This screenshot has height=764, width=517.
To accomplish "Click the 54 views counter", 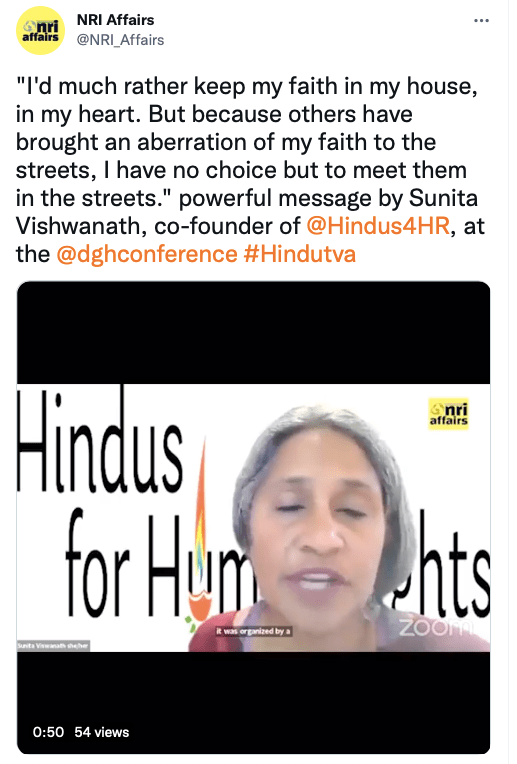I will coord(102,732).
